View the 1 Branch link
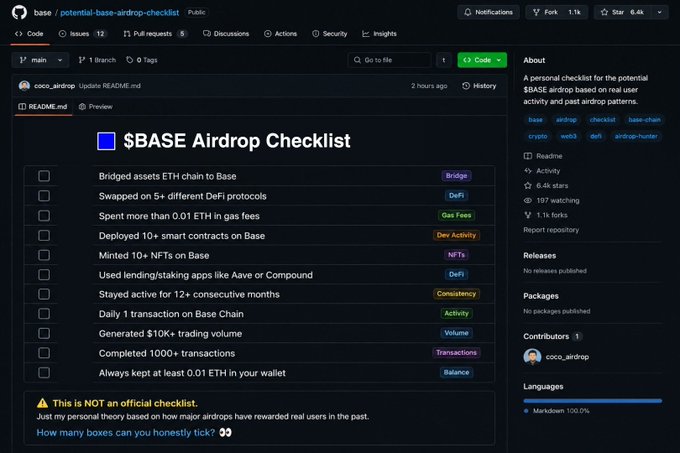This screenshot has width=680, height=453. [x=97, y=60]
